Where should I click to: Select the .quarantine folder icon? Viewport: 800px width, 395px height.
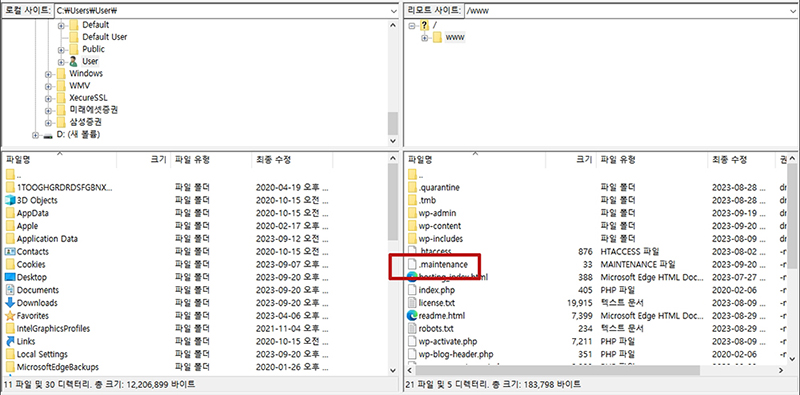pos(412,187)
